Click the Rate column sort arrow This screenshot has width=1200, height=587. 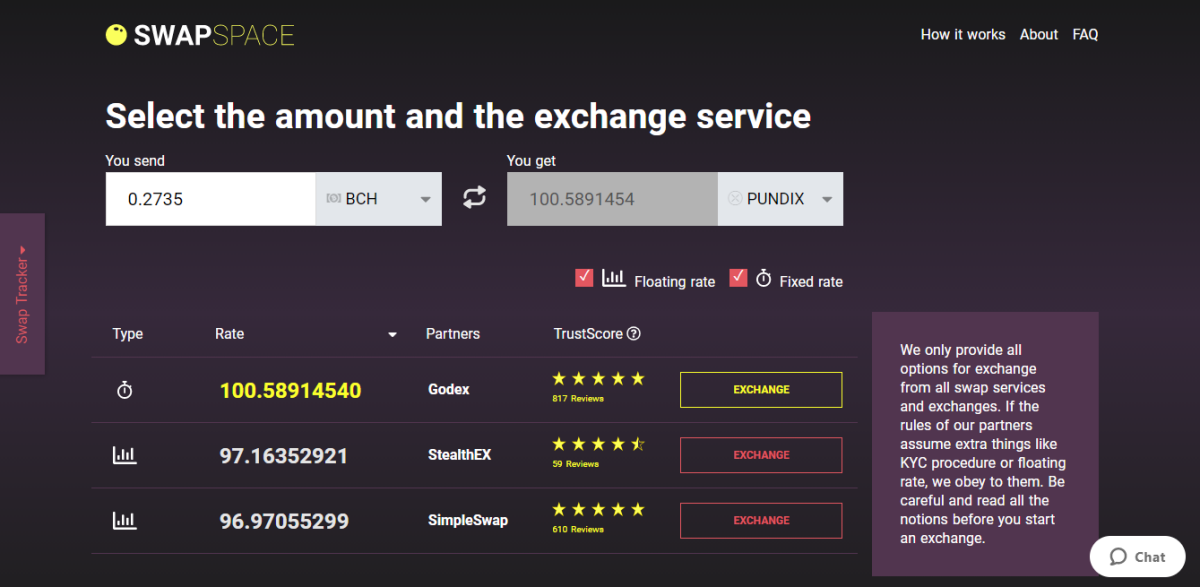click(x=392, y=334)
